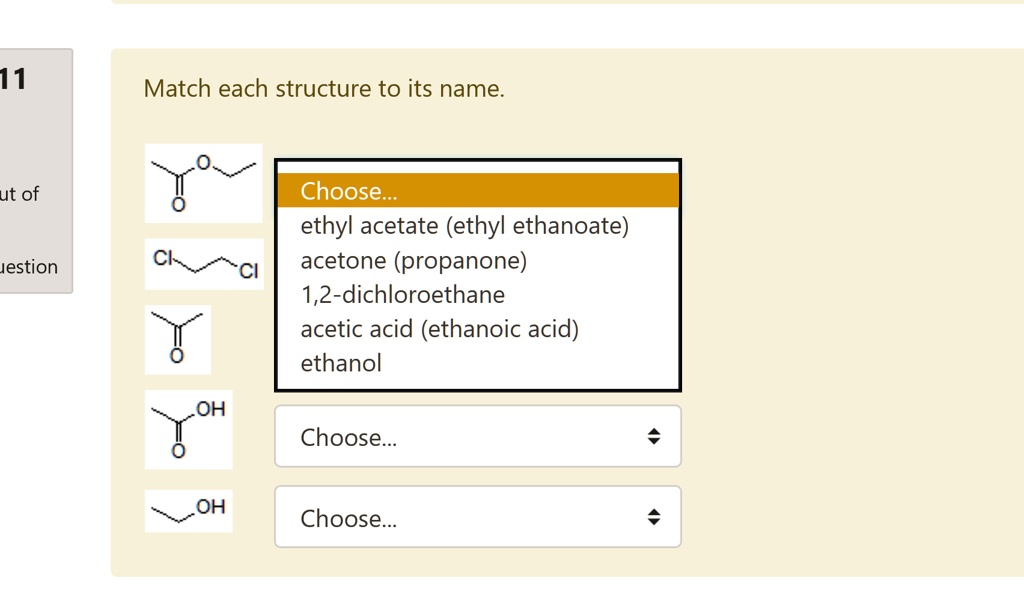Select ethyl acetate (ethyl ethanoate) option
Screen dimensions: 1024x595
coord(464,226)
